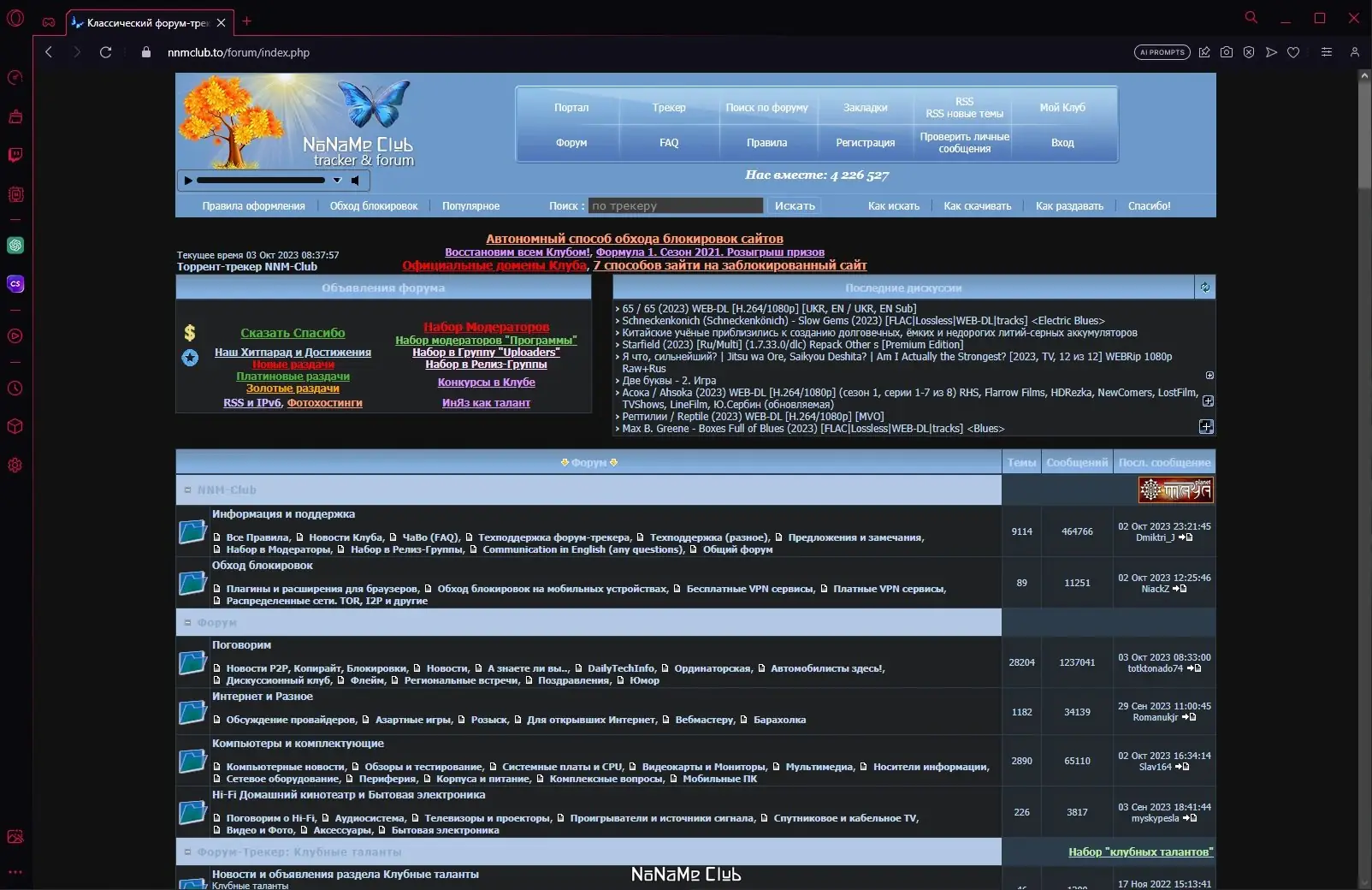Click the send arrow icon in address bar

(x=1271, y=52)
